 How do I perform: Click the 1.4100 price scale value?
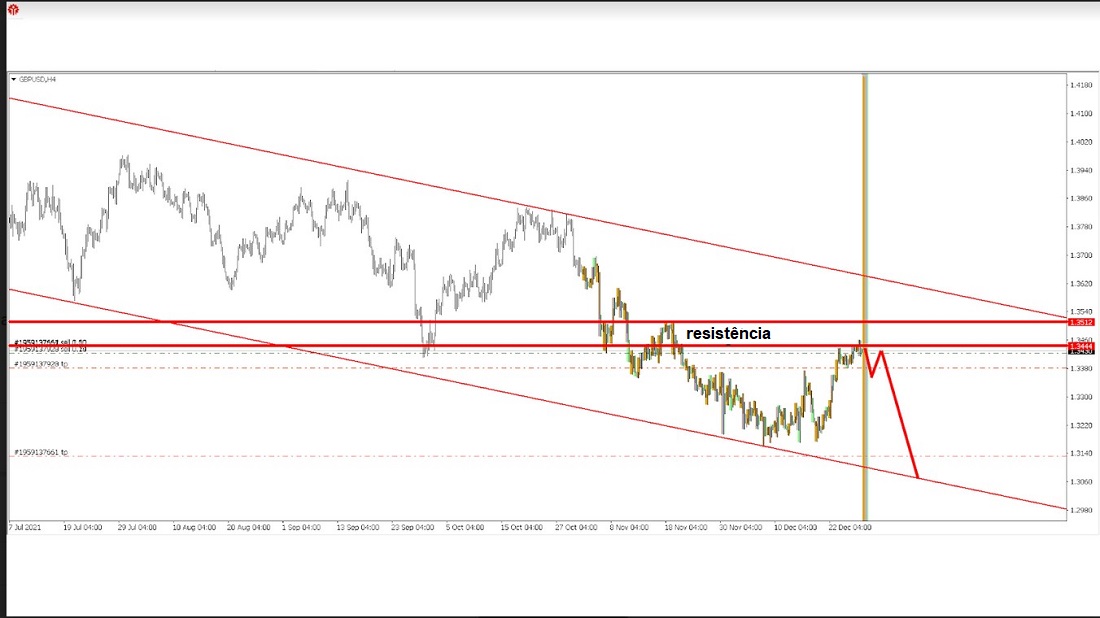pyautogui.click(x=1081, y=113)
